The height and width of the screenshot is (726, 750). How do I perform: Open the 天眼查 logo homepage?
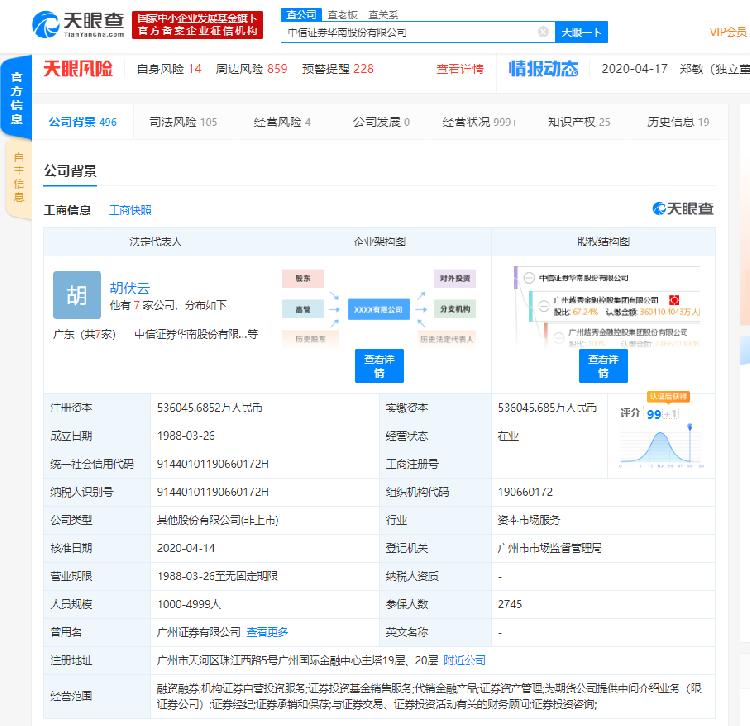click(78, 24)
